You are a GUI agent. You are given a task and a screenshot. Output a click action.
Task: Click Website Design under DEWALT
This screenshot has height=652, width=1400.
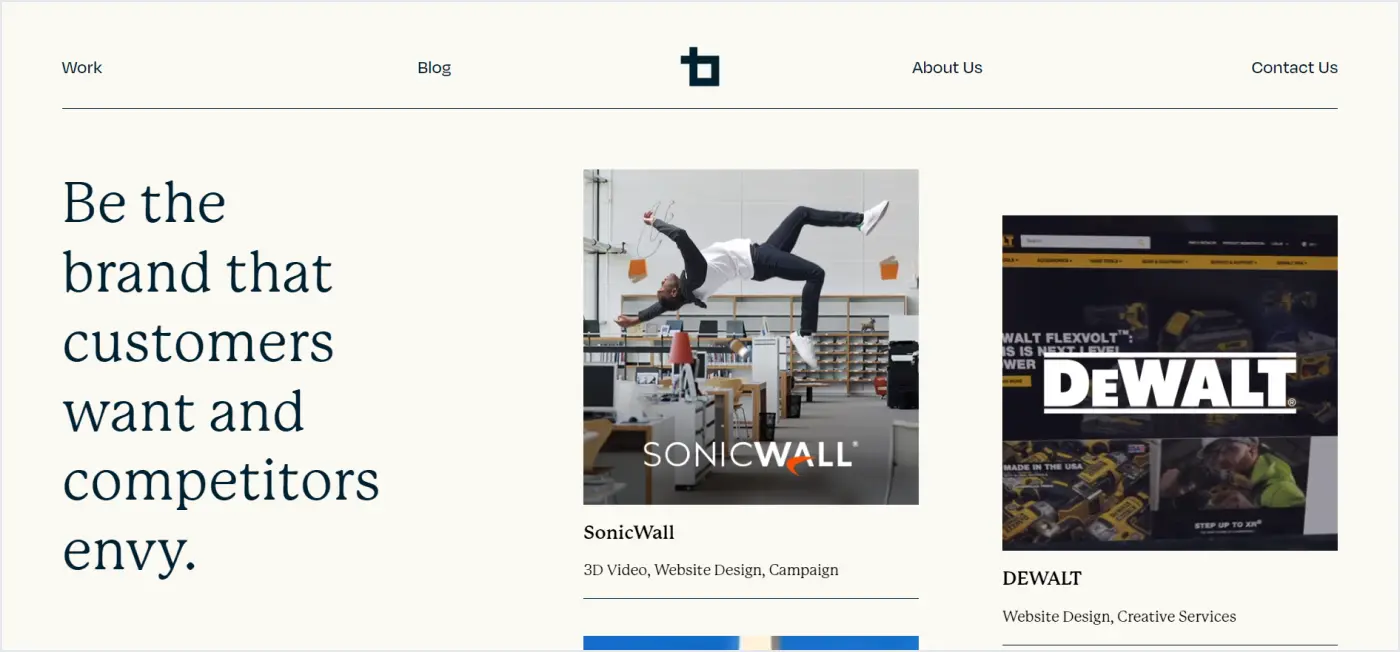tap(1058, 617)
